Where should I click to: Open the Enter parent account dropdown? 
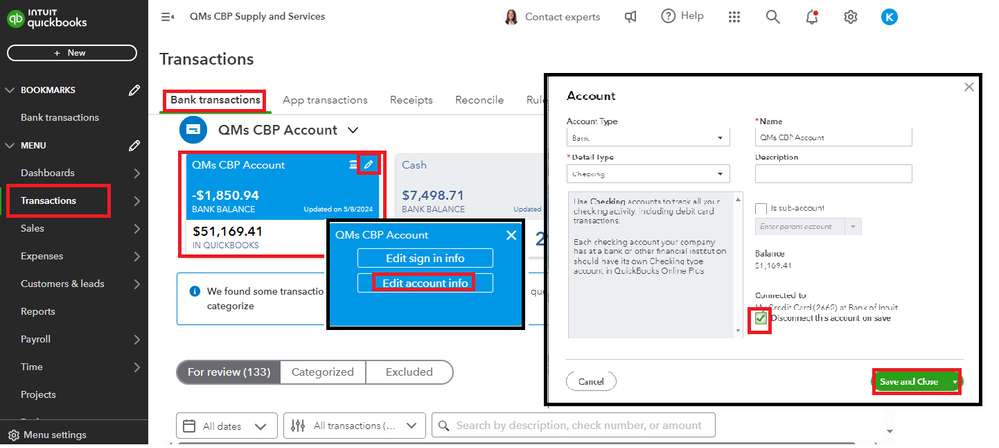pyautogui.click(x=808, y=226)
